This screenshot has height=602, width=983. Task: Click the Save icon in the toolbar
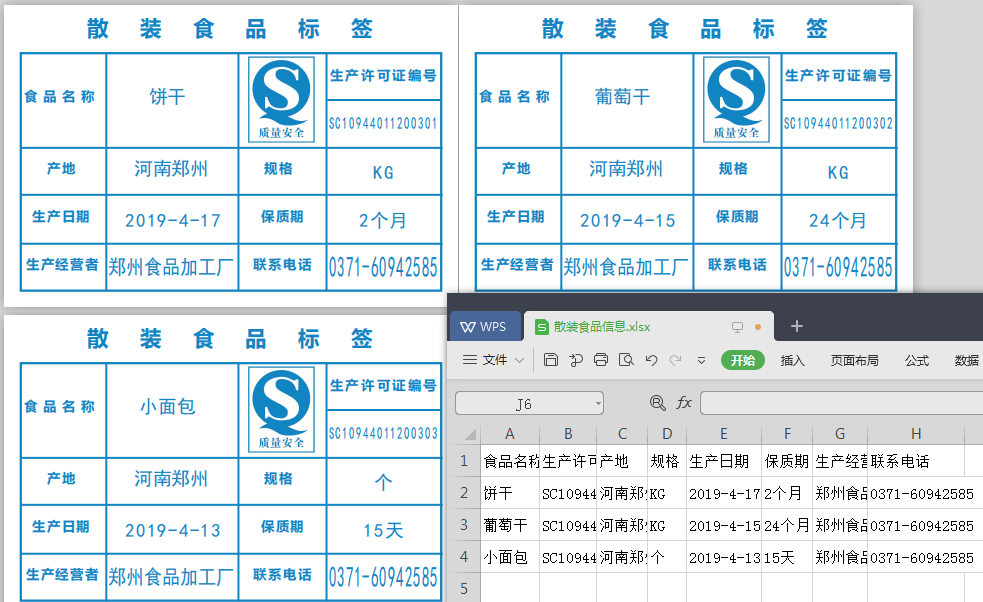click(x=550, y=361)
